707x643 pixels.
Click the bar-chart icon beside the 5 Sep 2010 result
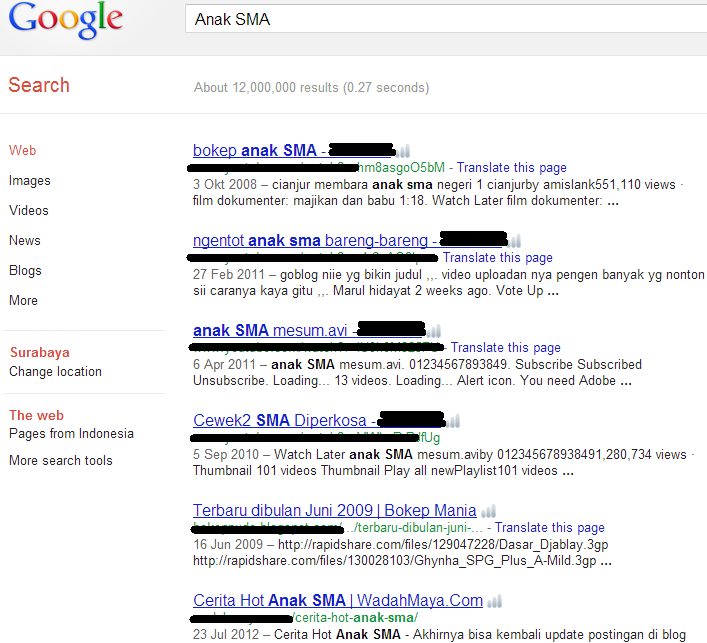[453, 421]
